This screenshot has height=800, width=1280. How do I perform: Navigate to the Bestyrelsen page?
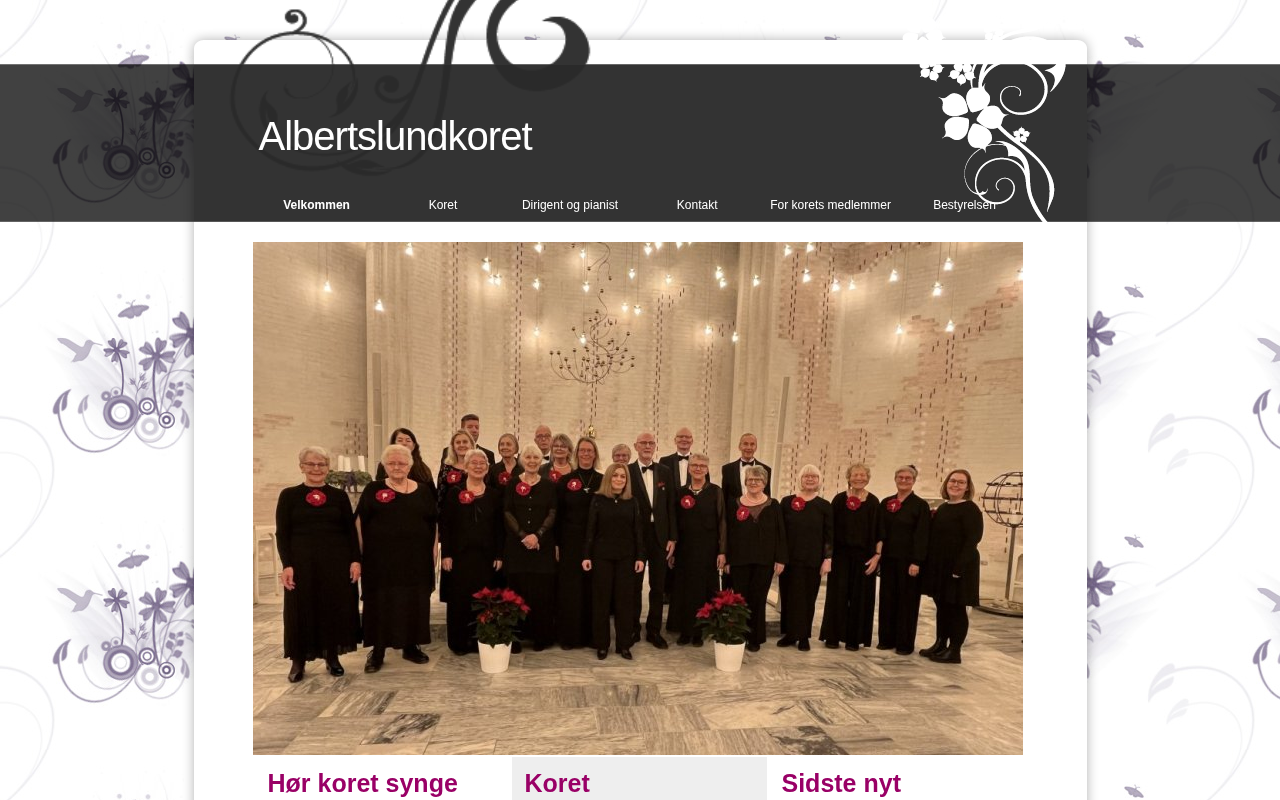coord(964,205)
